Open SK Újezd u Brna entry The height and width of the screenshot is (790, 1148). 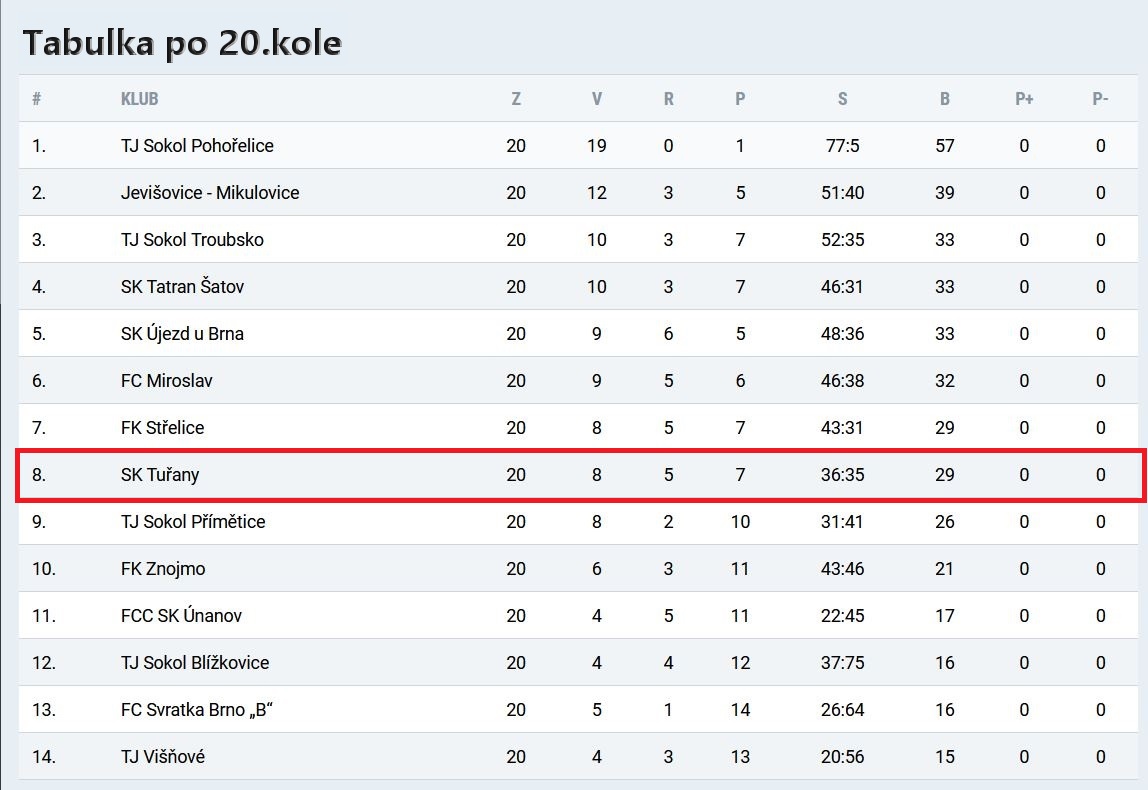point(182,333)
